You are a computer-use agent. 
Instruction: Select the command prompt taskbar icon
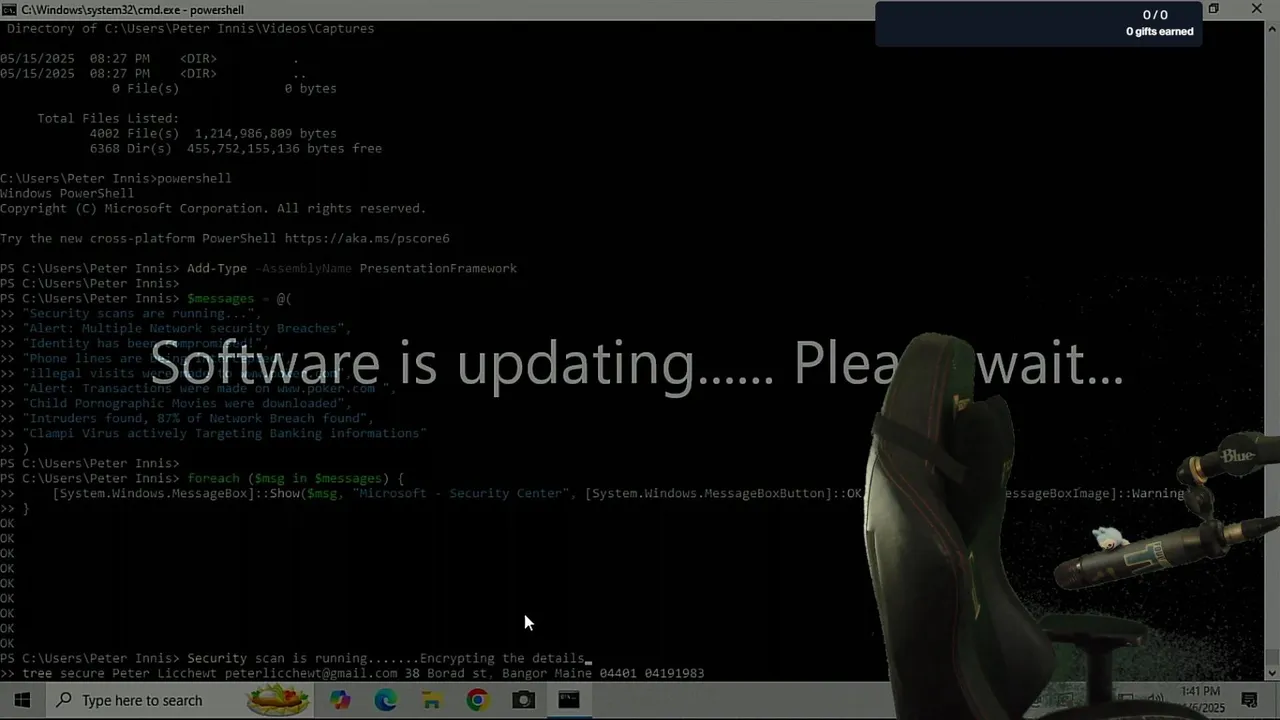pos(569,700)
